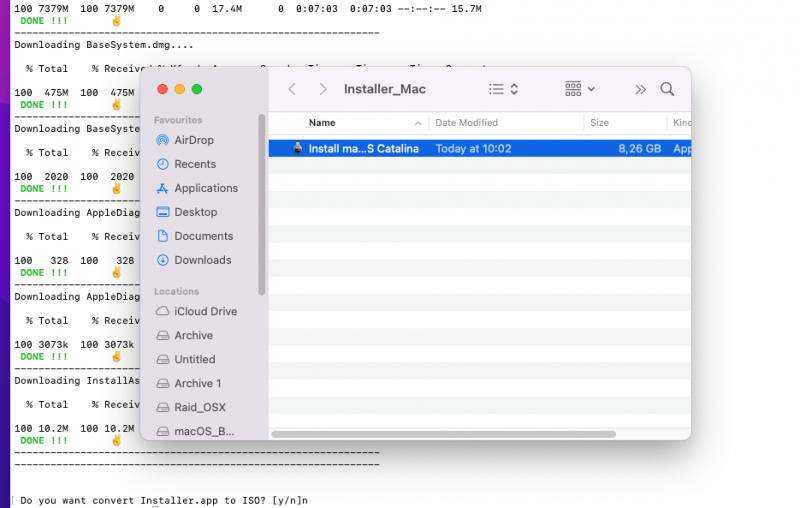Viewport: 800px width, 508px height.
Task: Click the Desktop sidebar icon
Action: tap(162, 212)
